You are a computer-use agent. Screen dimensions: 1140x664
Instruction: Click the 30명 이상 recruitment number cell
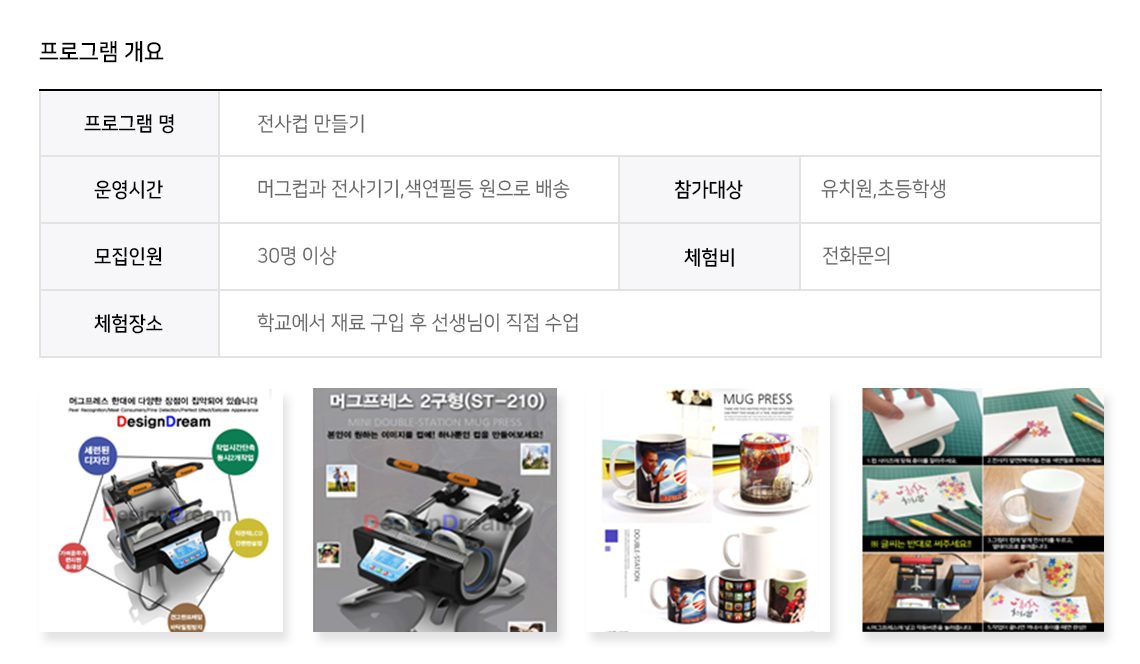point(419,257)
